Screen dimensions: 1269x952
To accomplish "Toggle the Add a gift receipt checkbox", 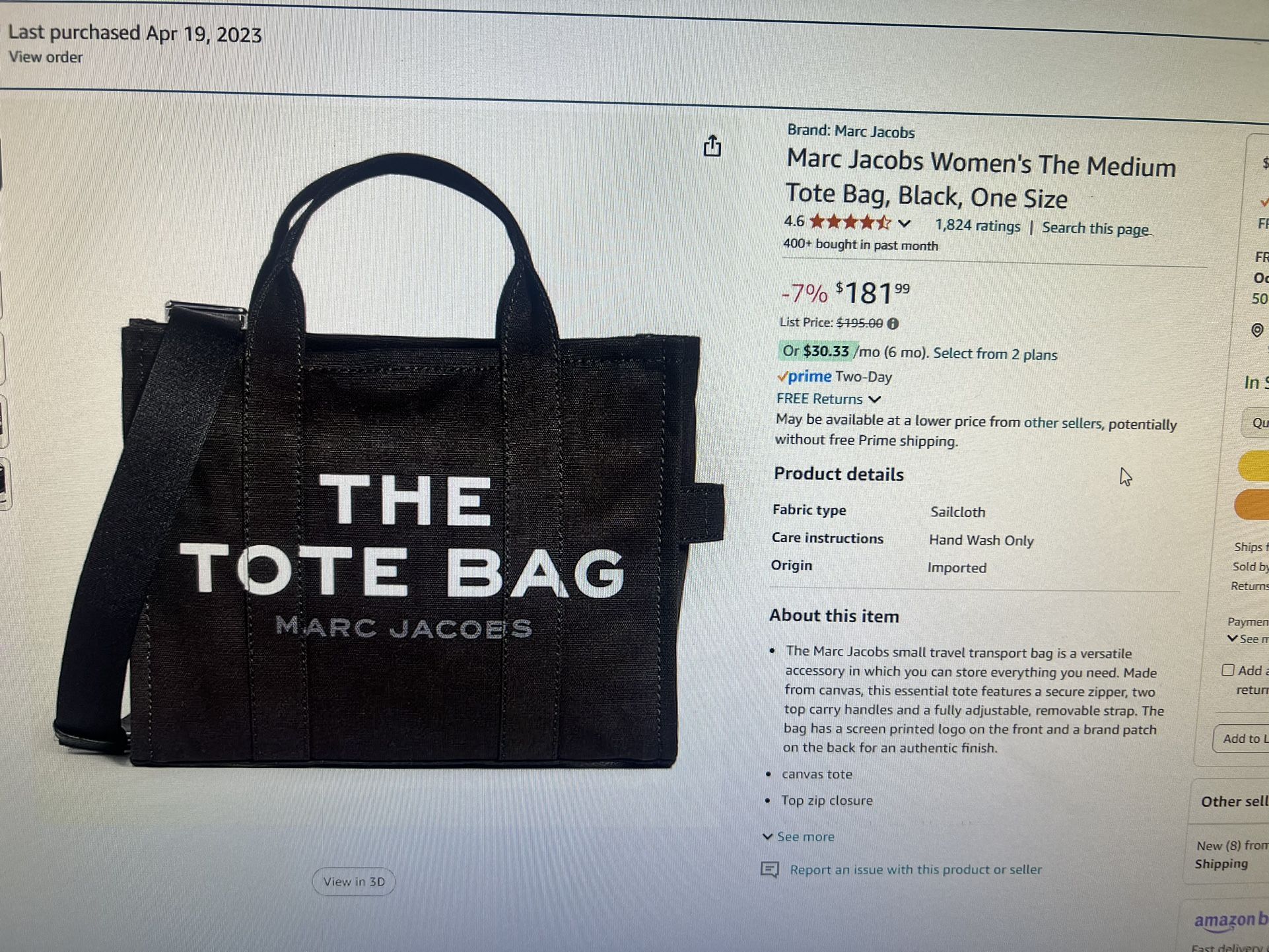I will (x=1228, y=670).
